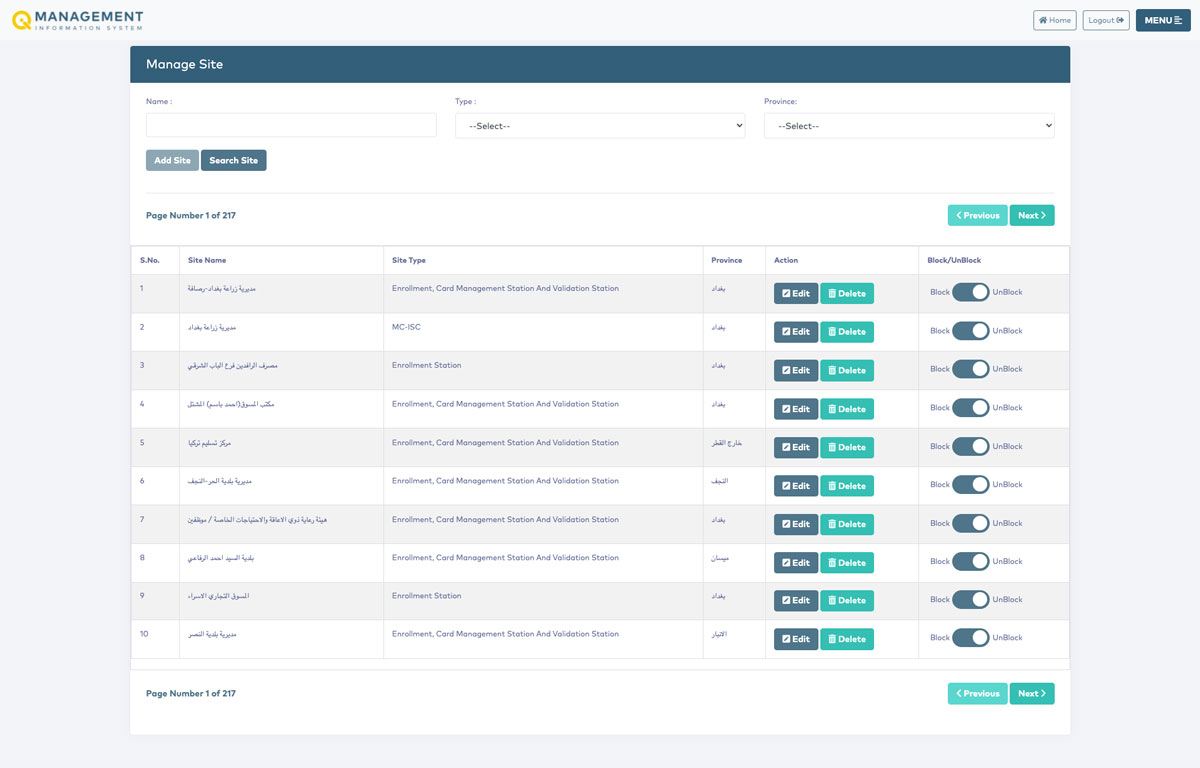The image size is (1200, 768).
Task: Click Delete trash icon for row 7
Action: pyautogui.click(x=832, y=525)
